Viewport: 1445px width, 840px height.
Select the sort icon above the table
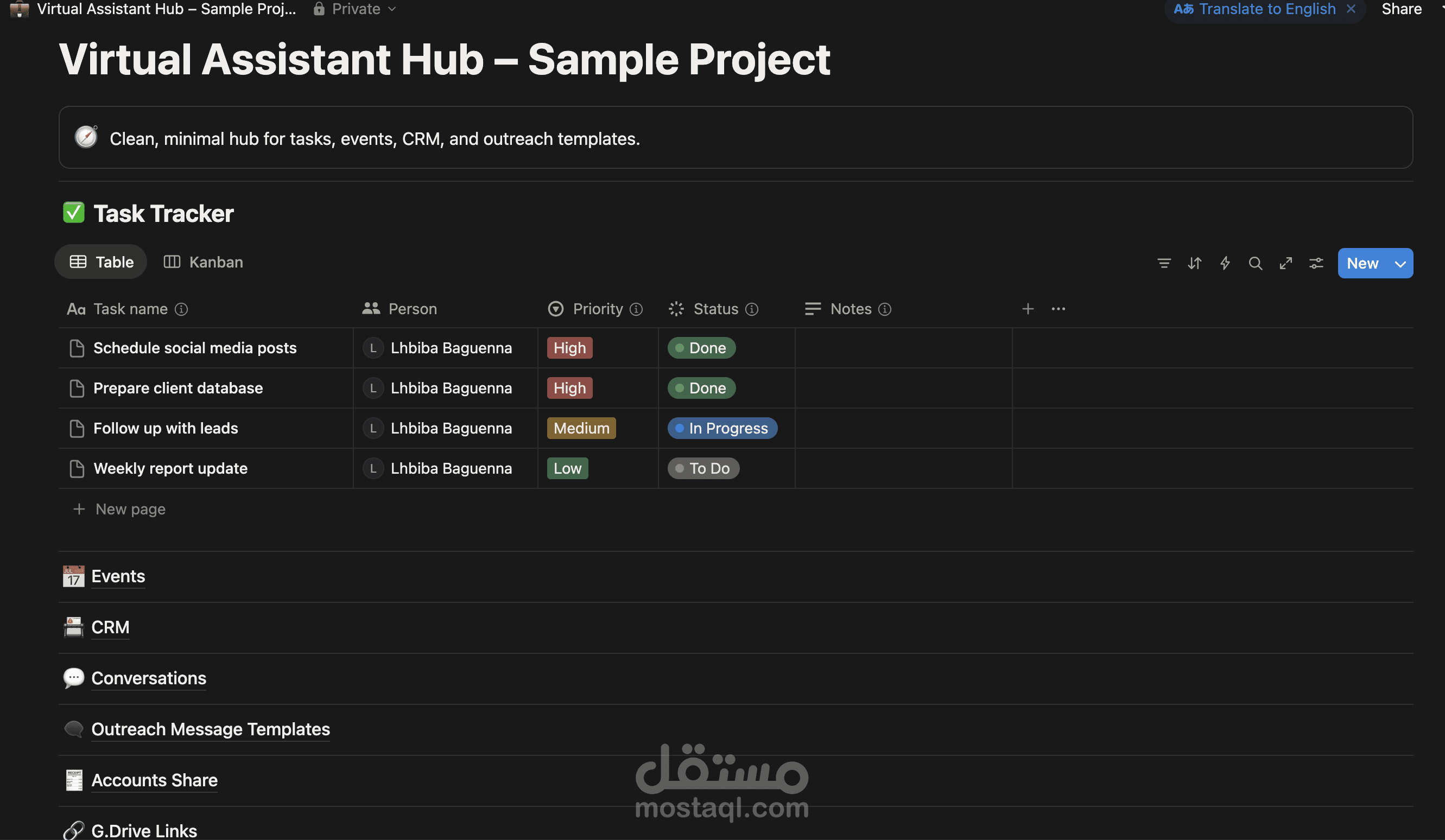(1195, 263)
